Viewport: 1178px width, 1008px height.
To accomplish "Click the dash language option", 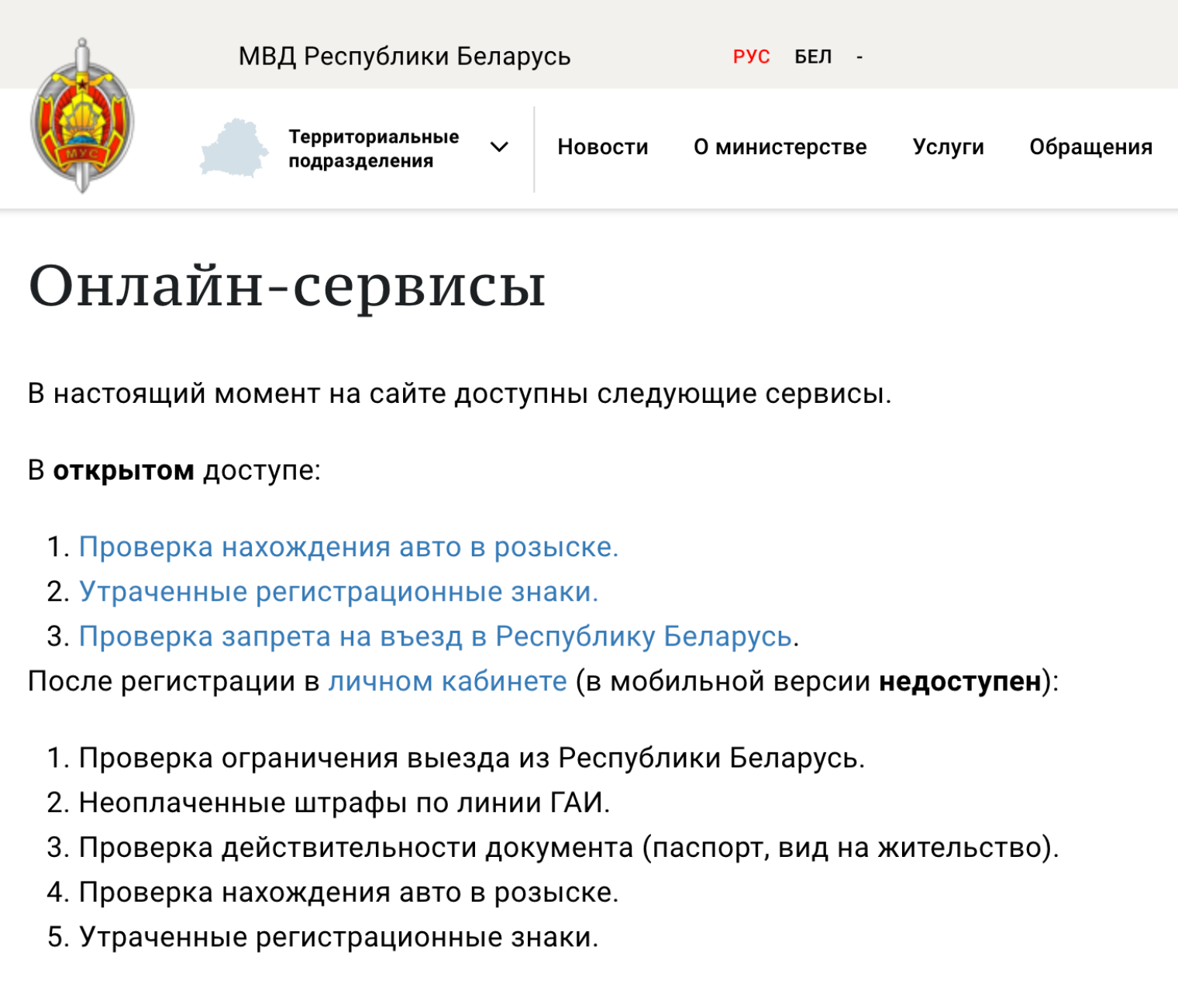I will 859,57.
